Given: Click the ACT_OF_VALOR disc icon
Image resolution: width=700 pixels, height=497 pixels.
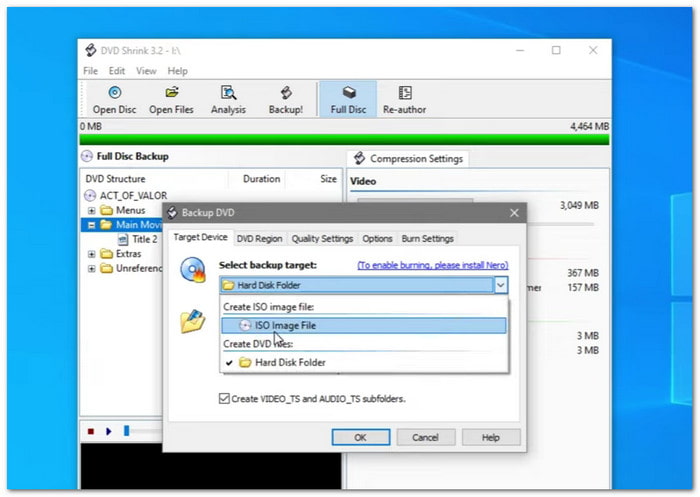Looking at the screenshot, I should tap(90, 196).
